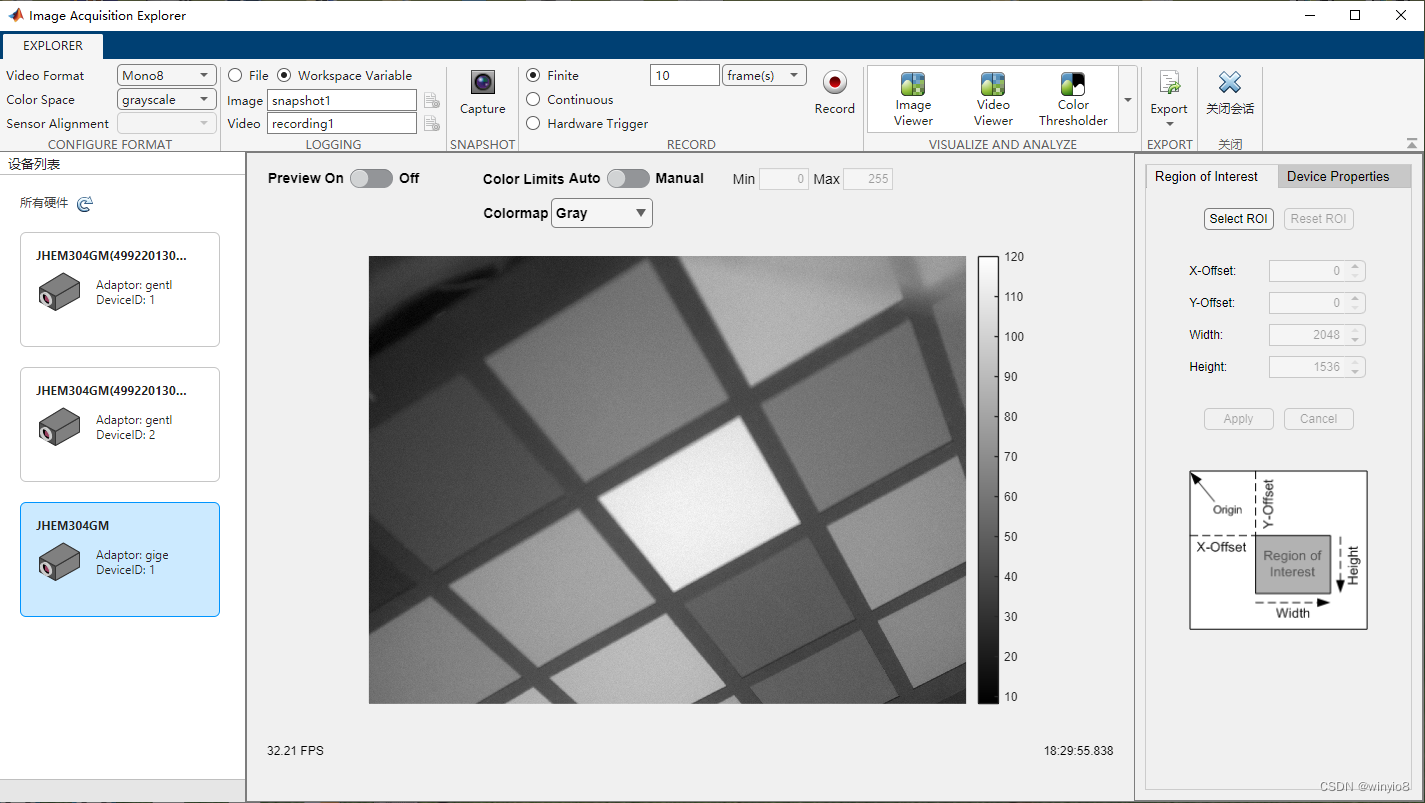Toggle Preview from On to Off
The height and width of the screenshot is (803, 1425).
(371, 178)
